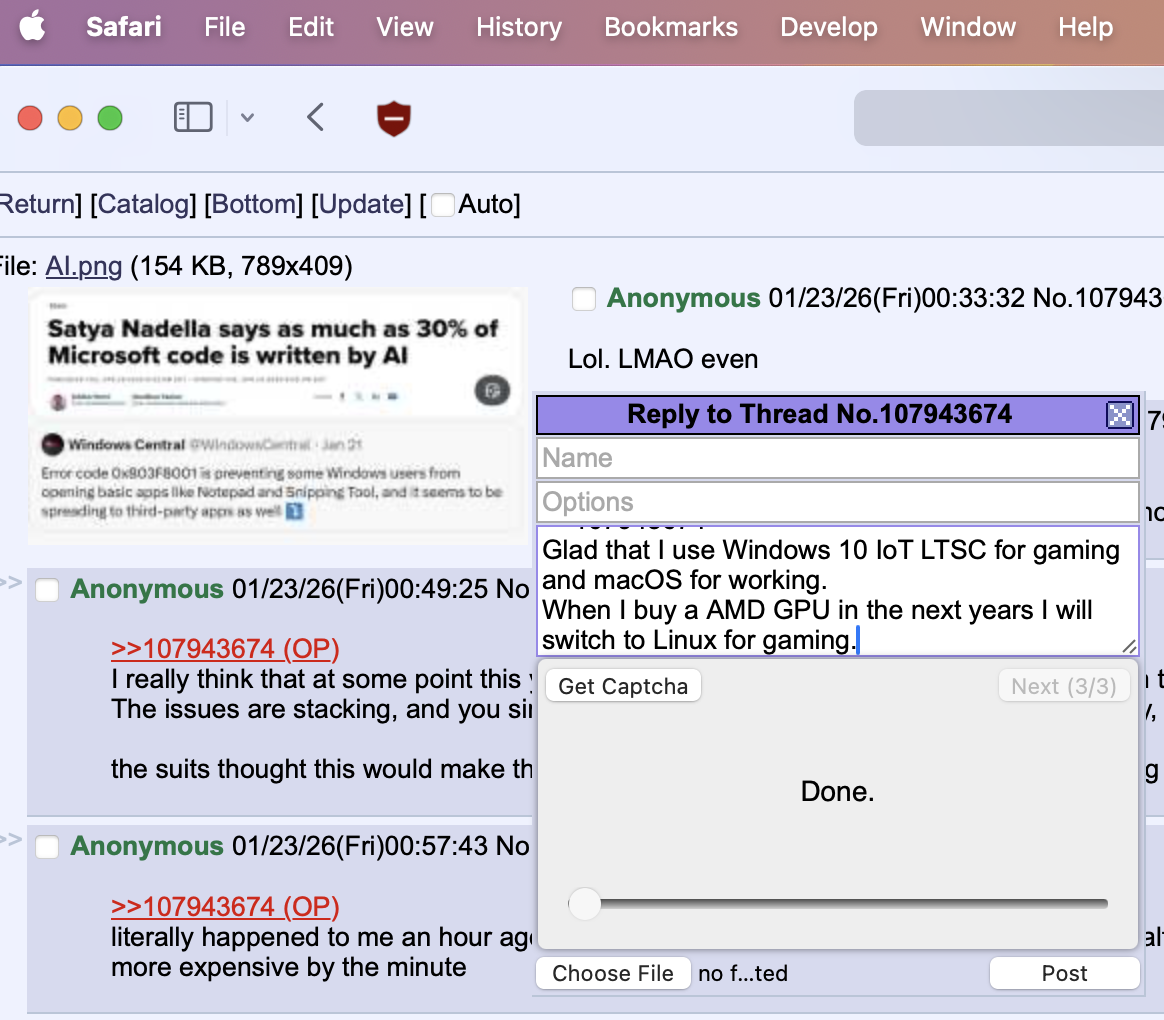1164x1020 pixels.
Task: Go back to the previous page
Action: [x=315, y=117]
